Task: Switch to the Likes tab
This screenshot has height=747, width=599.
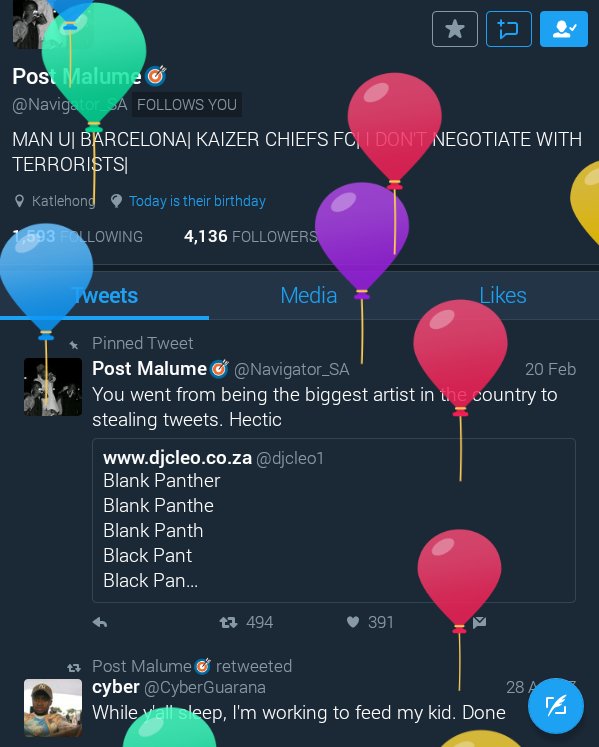Action: (x=503, y=295)
